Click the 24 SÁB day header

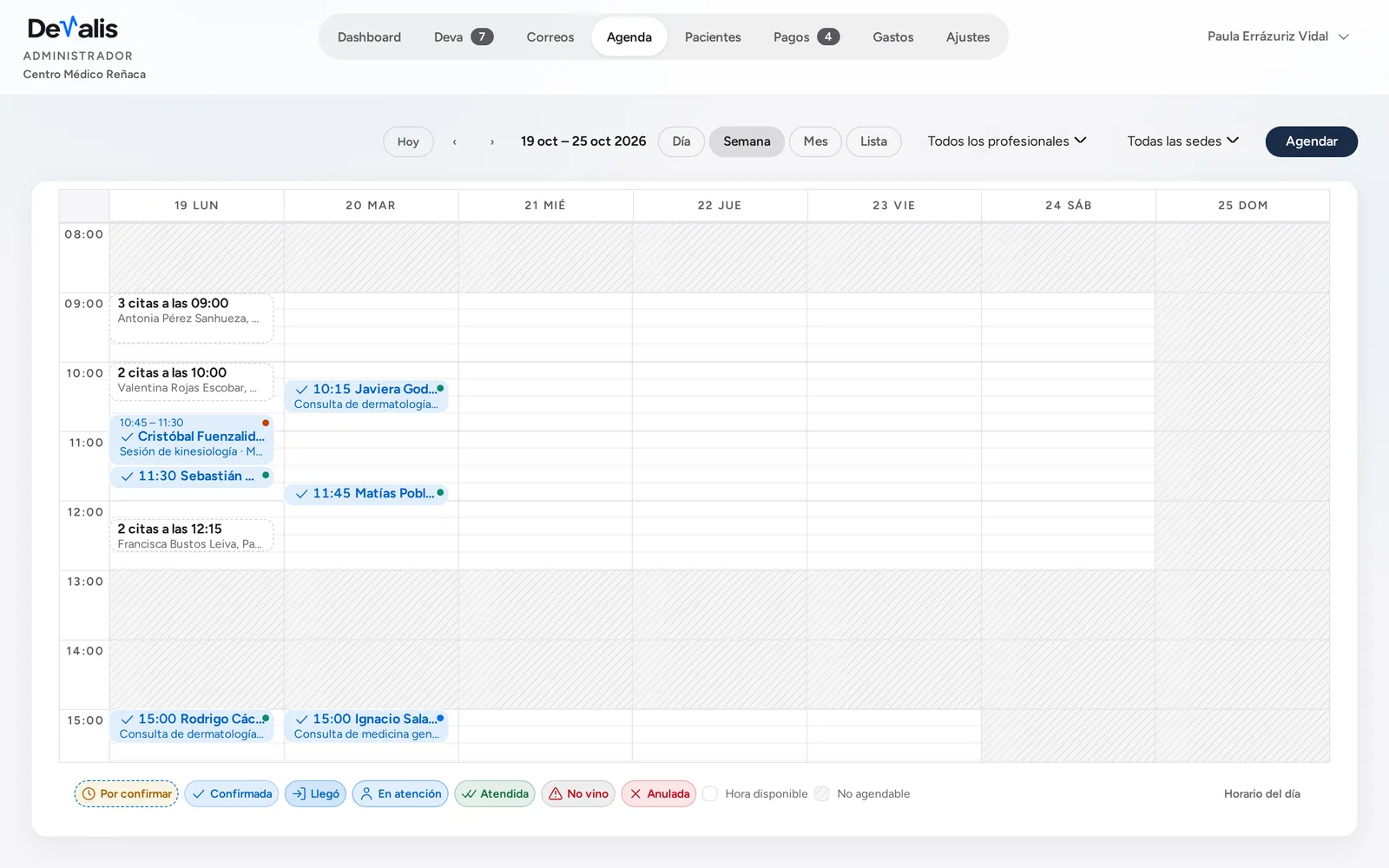pos(1069,206)
